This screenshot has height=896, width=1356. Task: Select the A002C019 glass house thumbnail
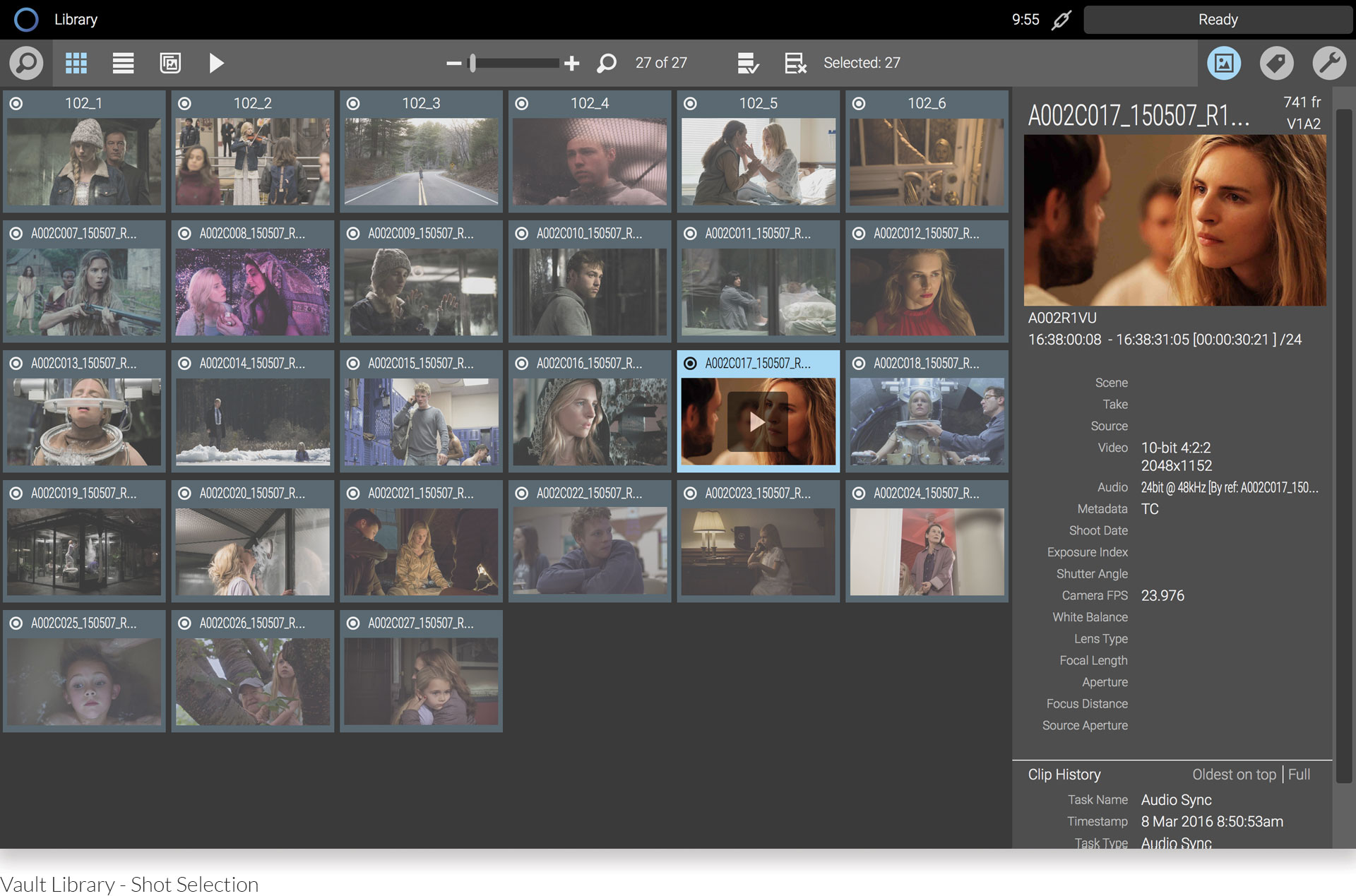tap(84, 551)
